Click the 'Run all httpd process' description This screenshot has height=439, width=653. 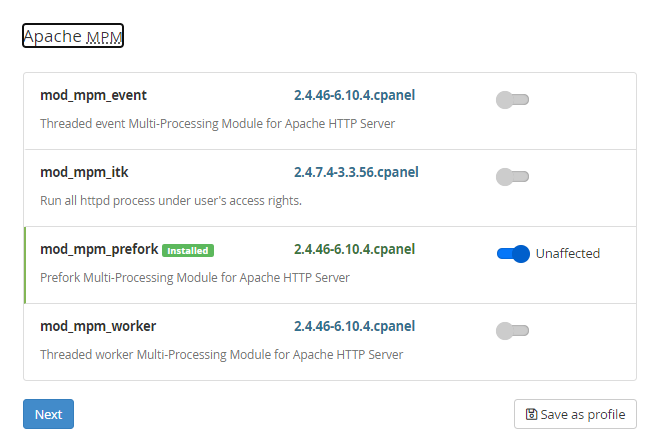click(171, 201)
